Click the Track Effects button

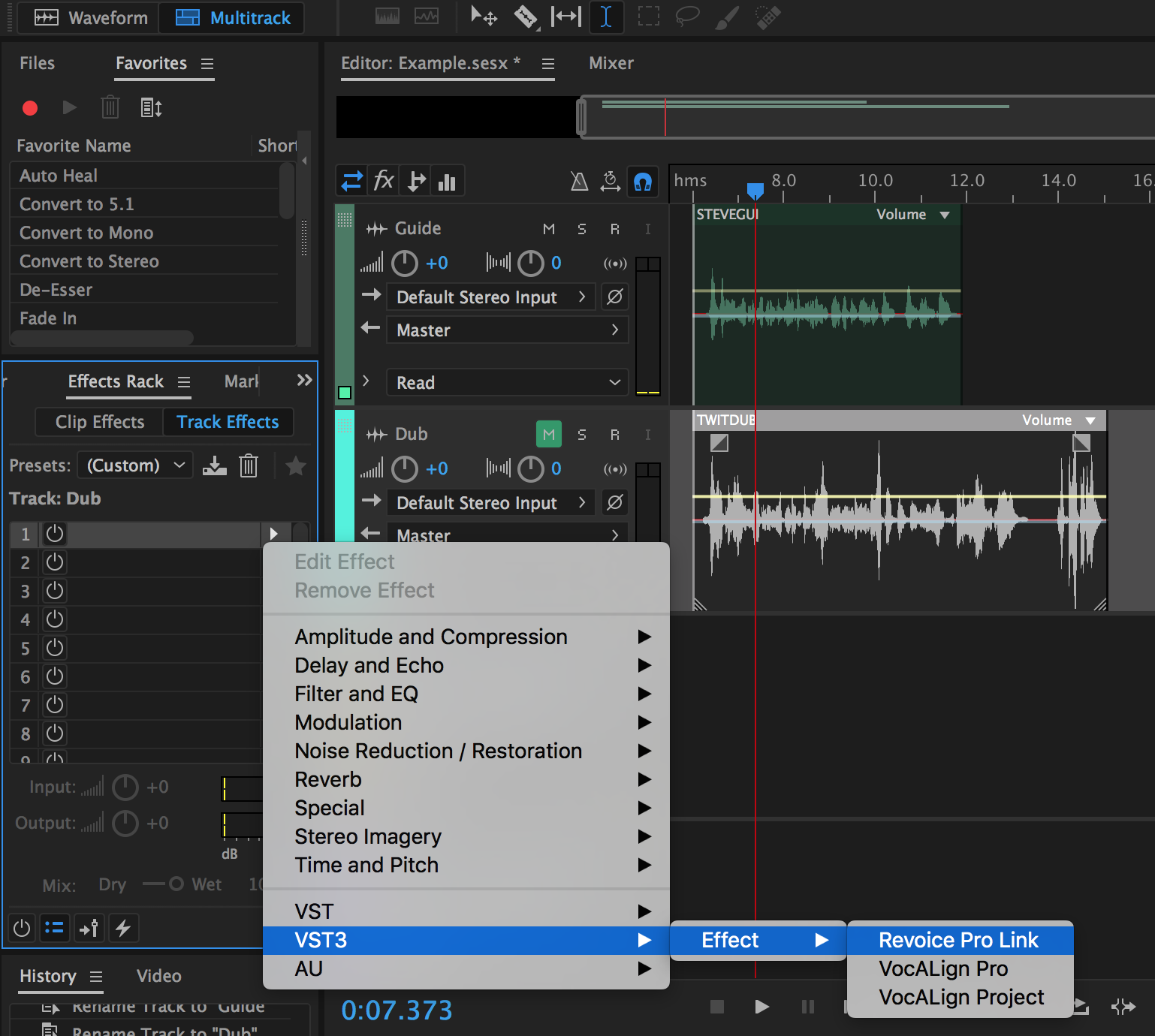point(228,422)
